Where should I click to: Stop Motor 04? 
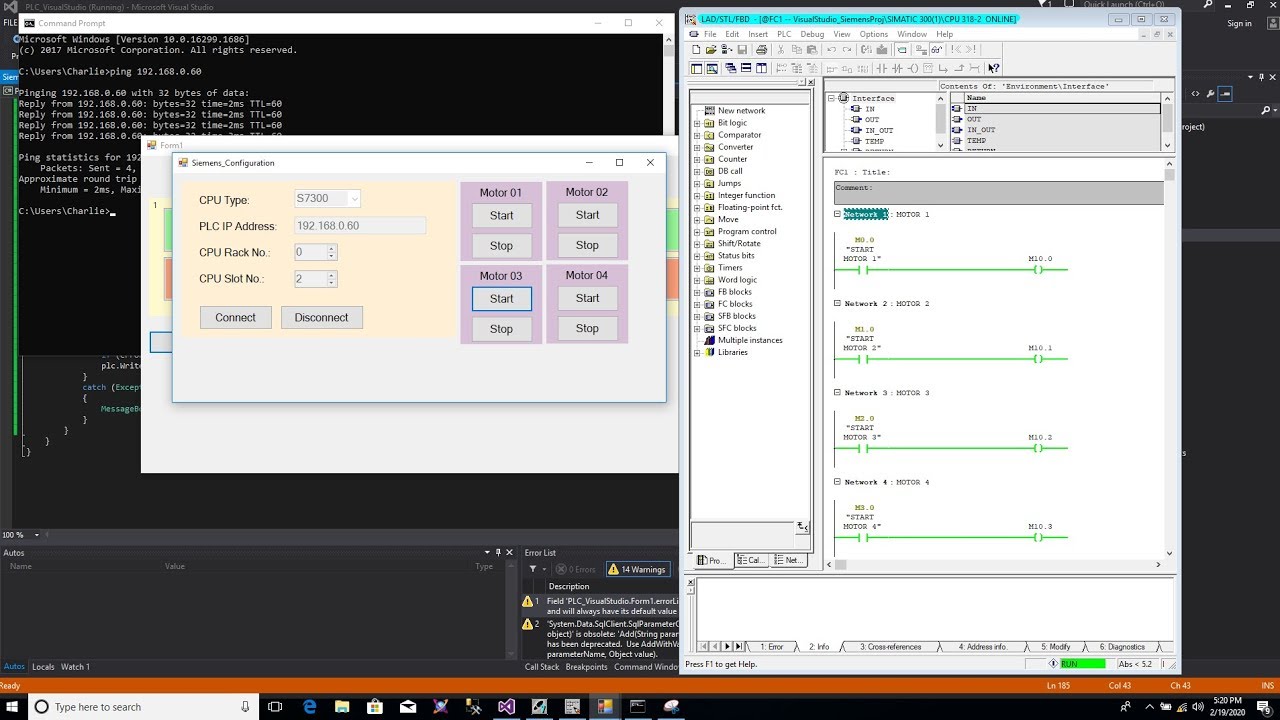coord(587,328)
